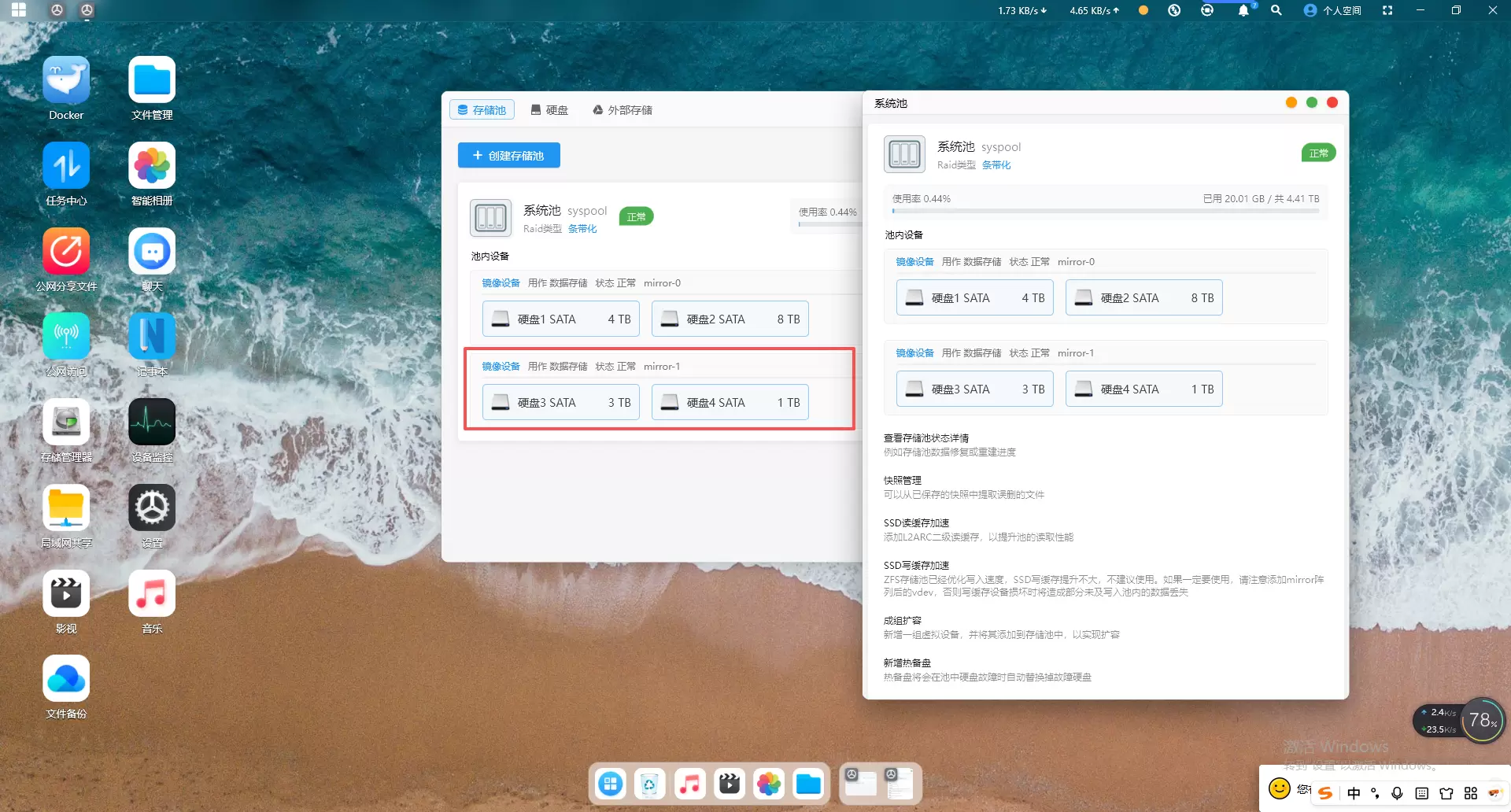The height and width of the screenshot is (812, 1511).
Task: Click the 创建存储池 button
Action: click(508, 156)
